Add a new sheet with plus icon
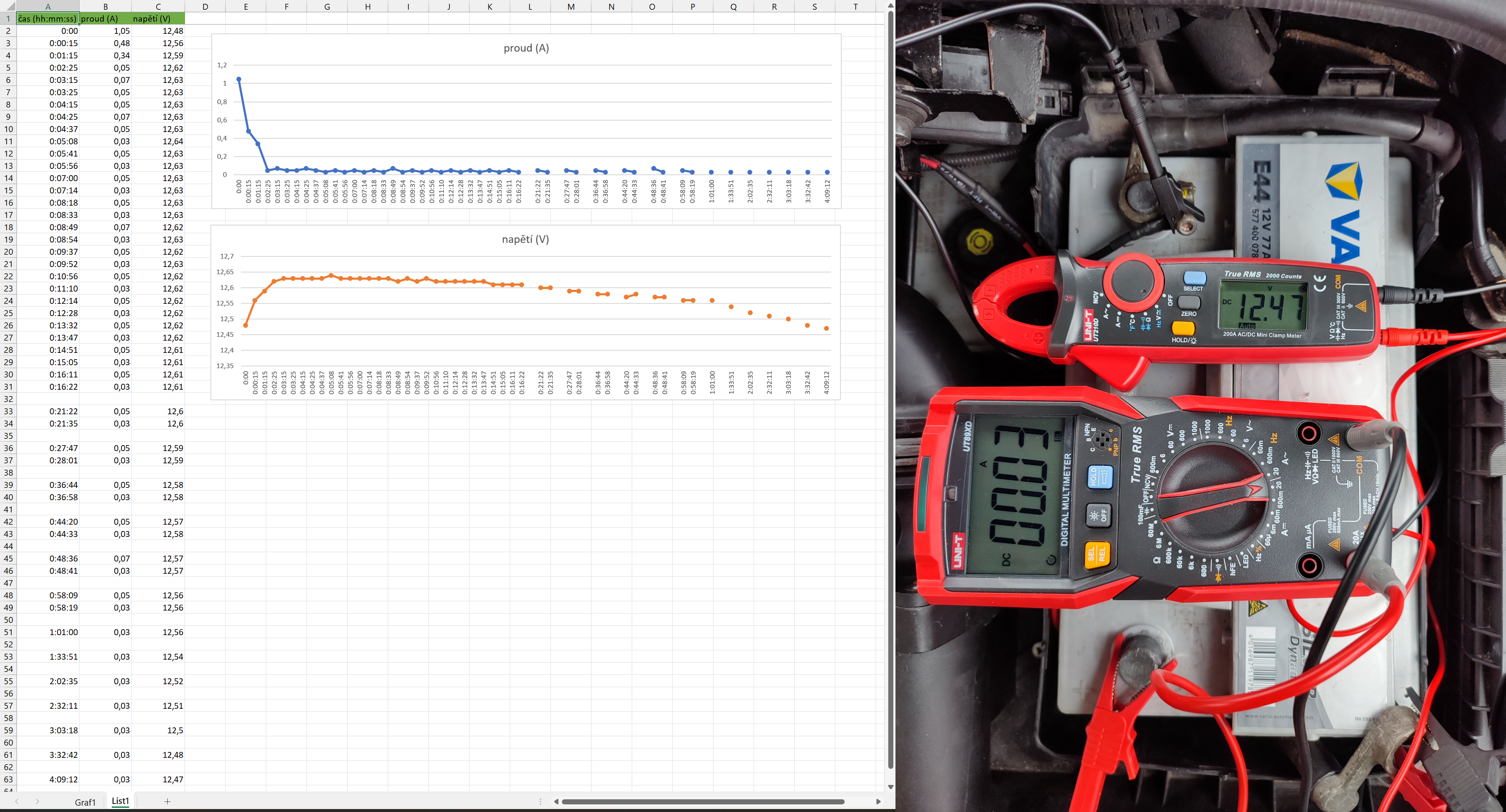The width and height of the screenshot is (1506, 812). tap(167, 801)
